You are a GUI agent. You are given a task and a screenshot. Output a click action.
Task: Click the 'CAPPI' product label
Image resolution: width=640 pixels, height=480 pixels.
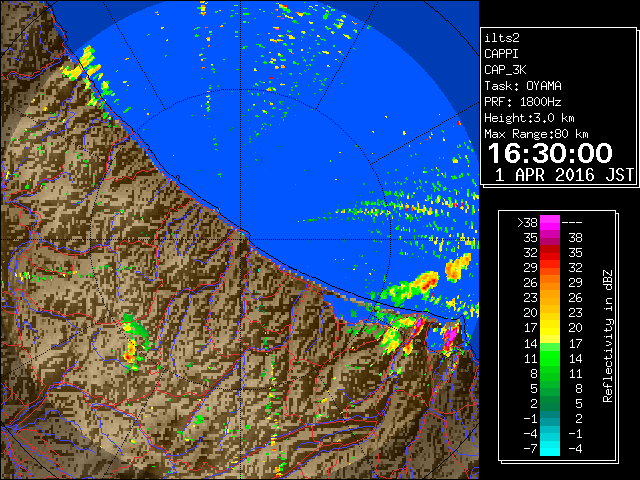(501, 54)
